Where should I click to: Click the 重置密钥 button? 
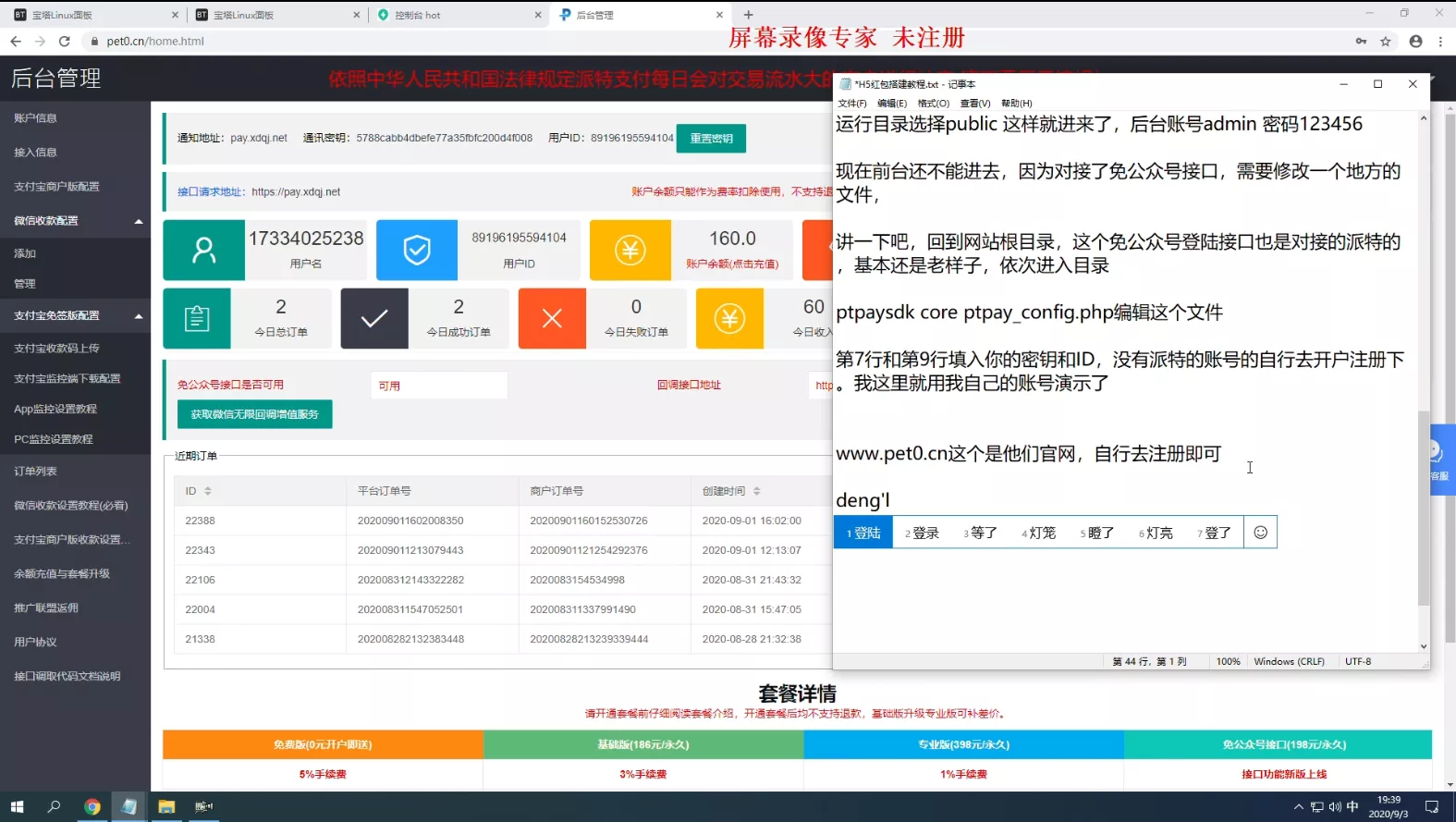pyautogui.click(x=711, y=139)
